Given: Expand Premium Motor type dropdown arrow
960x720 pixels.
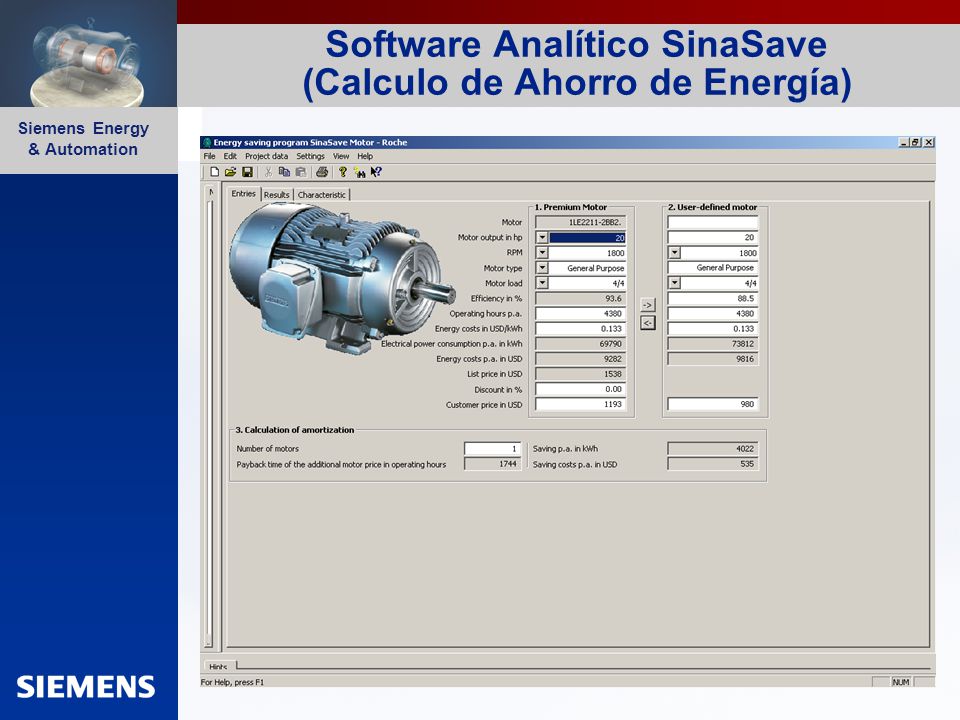Looking at the screenshot, I should (x=542, y=268).
